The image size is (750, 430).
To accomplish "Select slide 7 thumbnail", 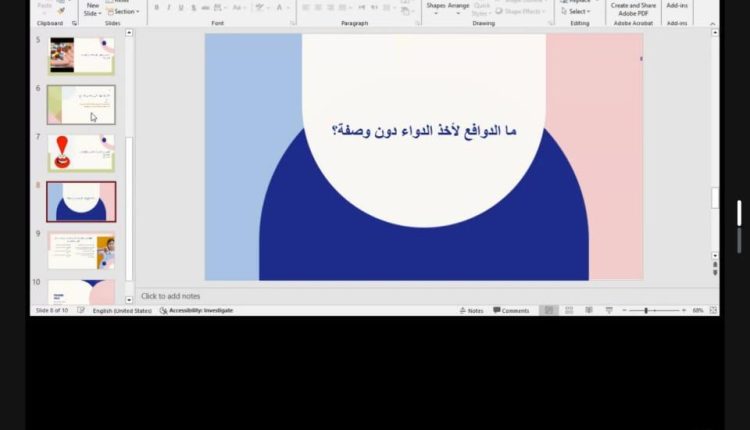I will click(81, 153).
